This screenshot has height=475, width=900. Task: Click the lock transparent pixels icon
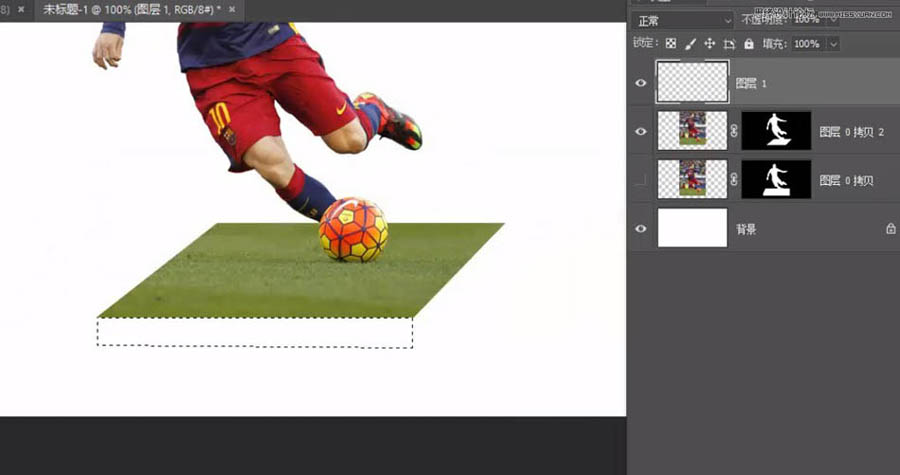pos(671,44)
